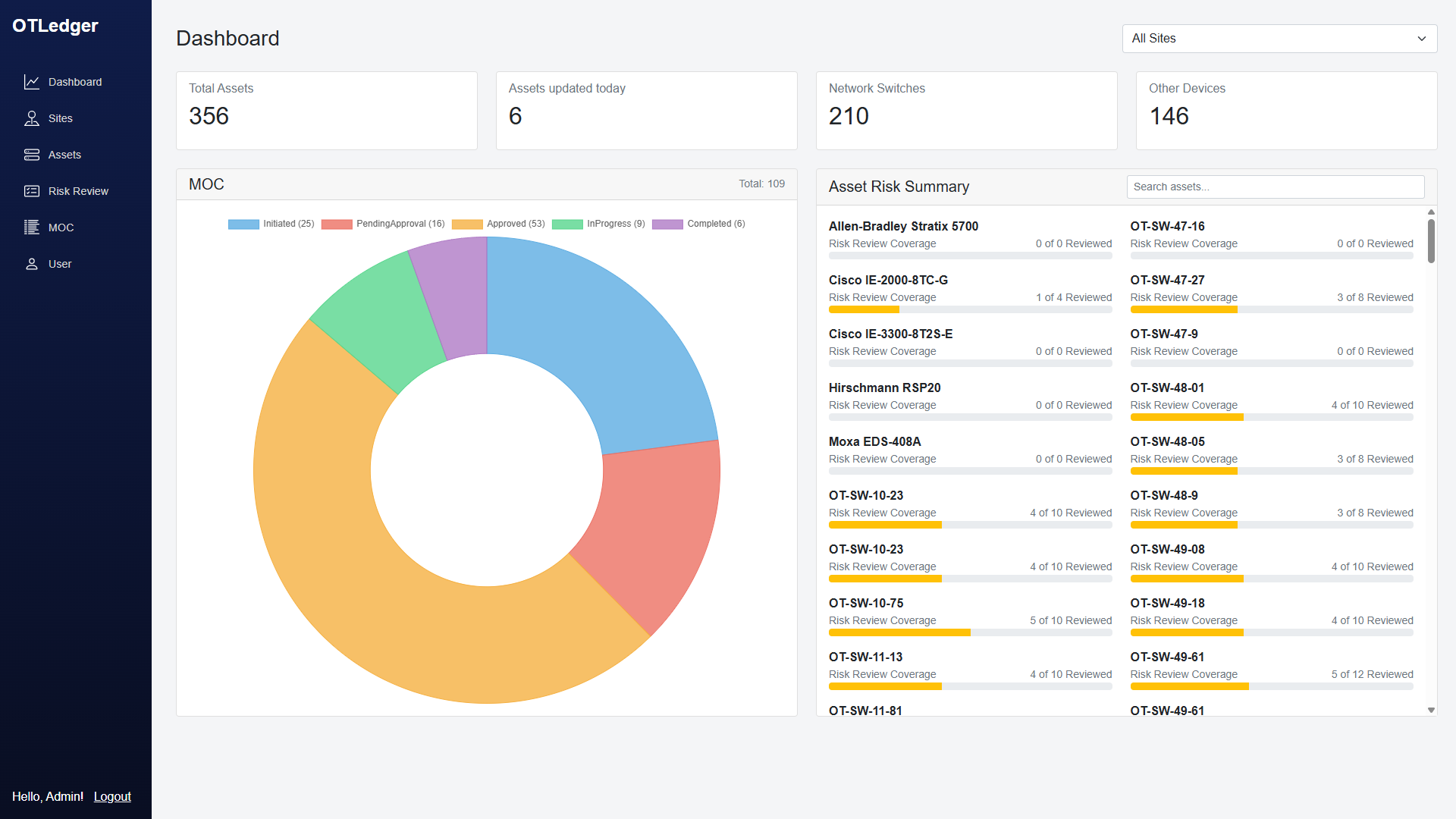
Task: Expand the site filter chevron
Action: (x=1421, y=38)
